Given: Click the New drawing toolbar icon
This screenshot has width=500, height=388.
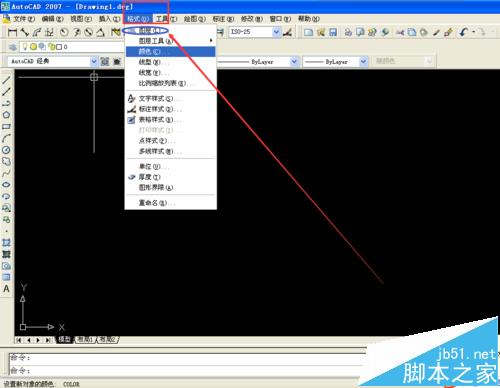Looking at the screenshot, I should [309, 32].
